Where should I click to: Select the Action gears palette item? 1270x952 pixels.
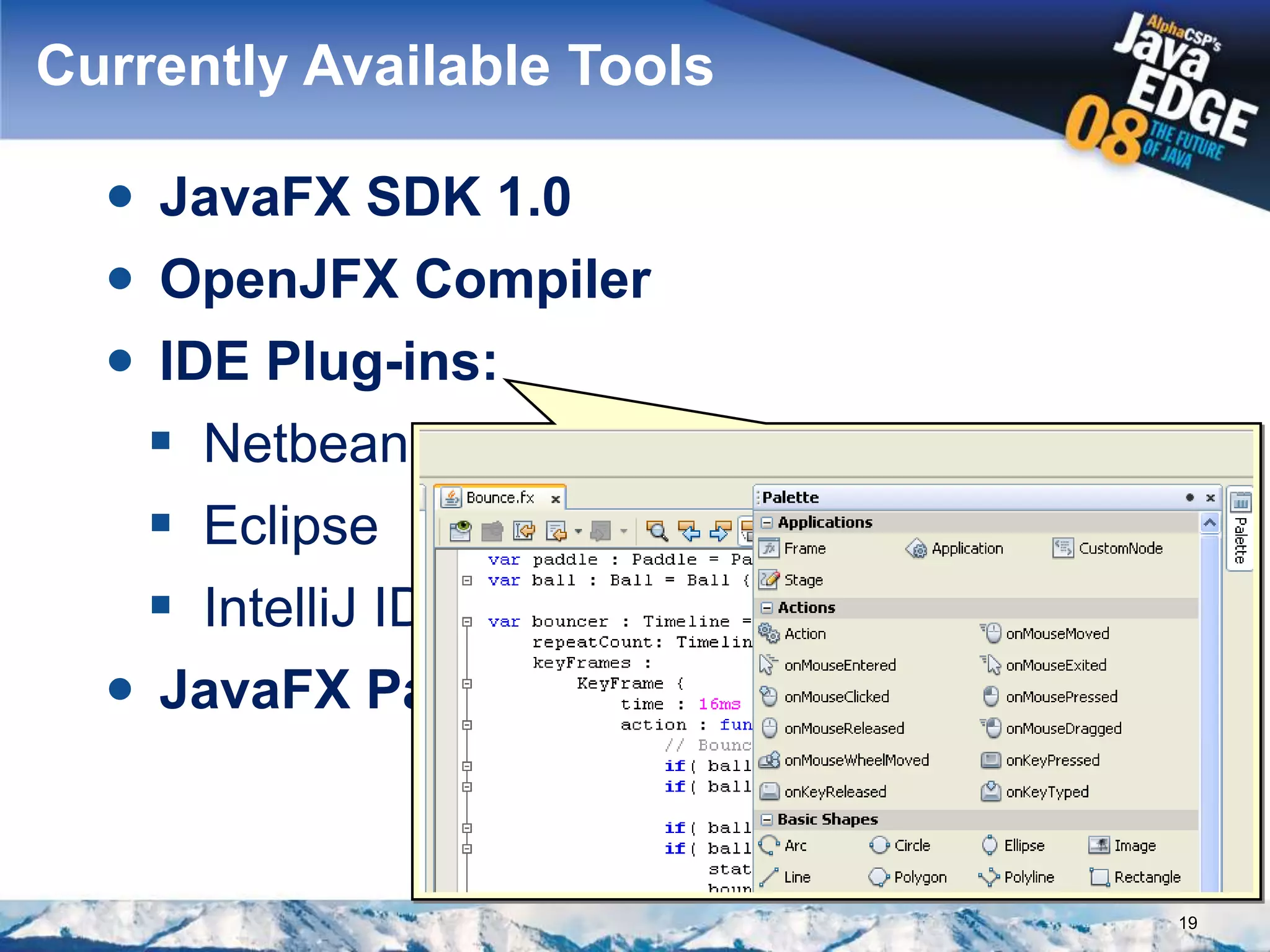pos(793,633)
